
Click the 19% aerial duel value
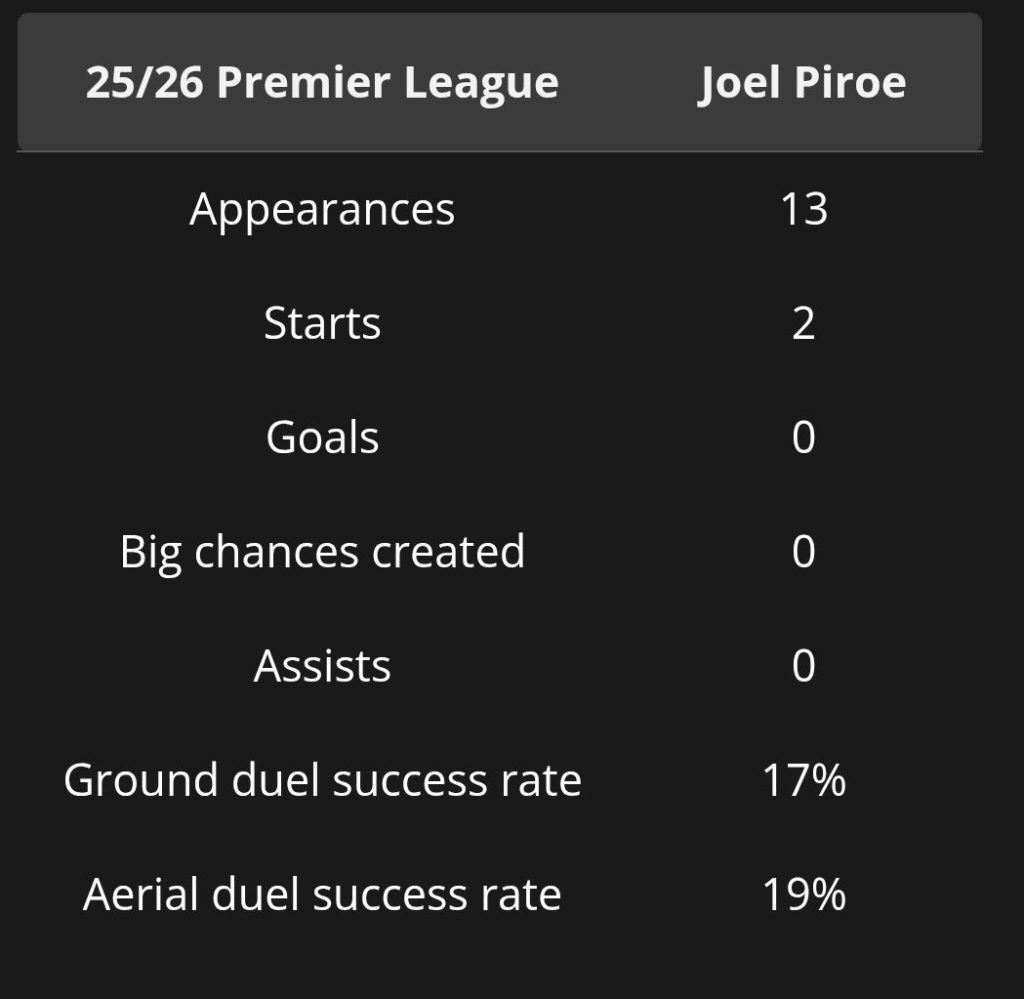click(x=804, y=893)
